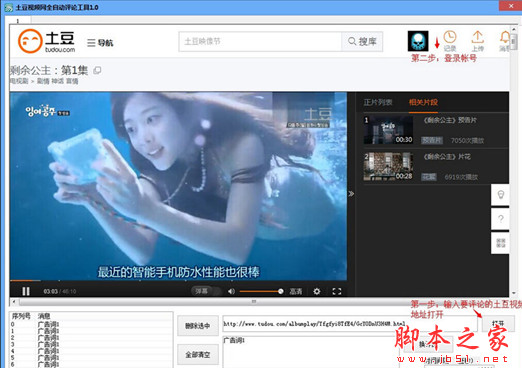Click the browser vertical scrollbar up arrow

(x=514, y=29)
